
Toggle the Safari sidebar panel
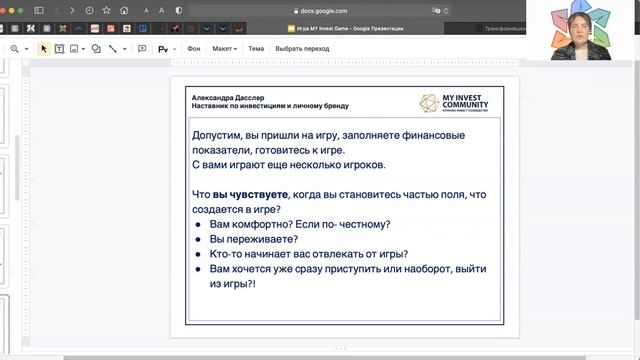pos(39,11)
